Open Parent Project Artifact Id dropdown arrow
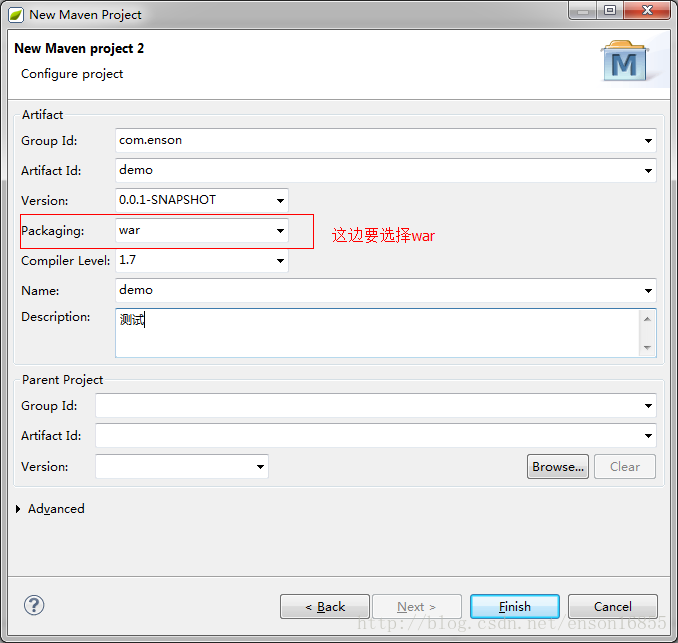Screen dimensions: 678x643 click(648, 435)
